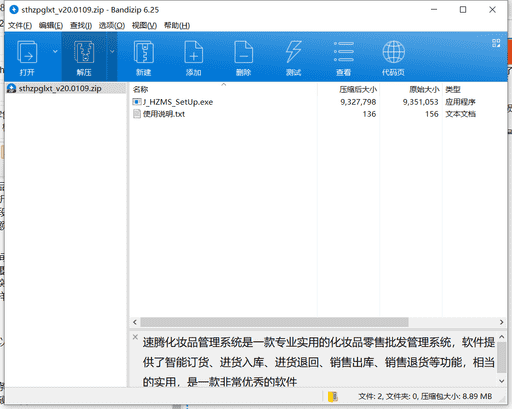Expand the dropdown arrow next to 打开
The image size is (512, 409).
point(55,51)
